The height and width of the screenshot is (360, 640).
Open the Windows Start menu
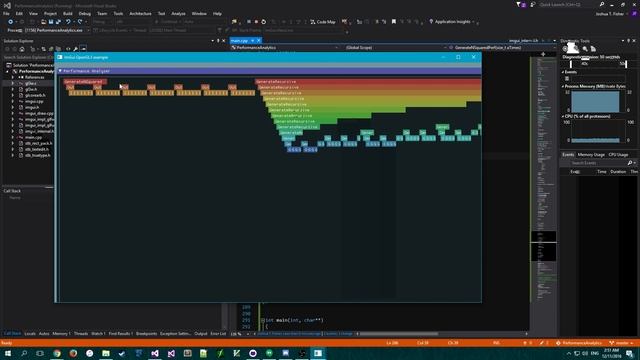(7, 353)
